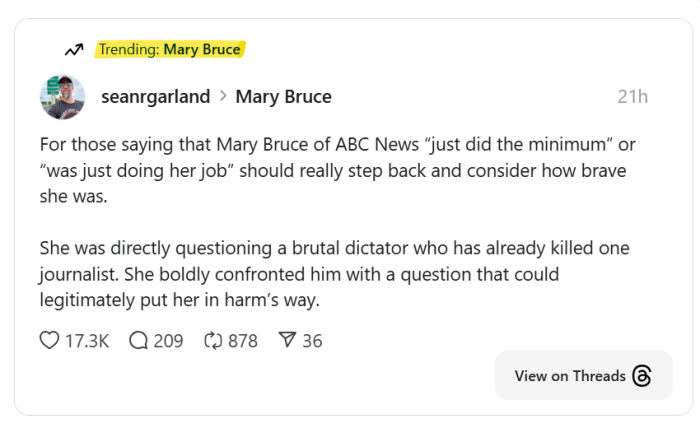
Task: Click the 17.3K likes count
Action: point(86,341)
